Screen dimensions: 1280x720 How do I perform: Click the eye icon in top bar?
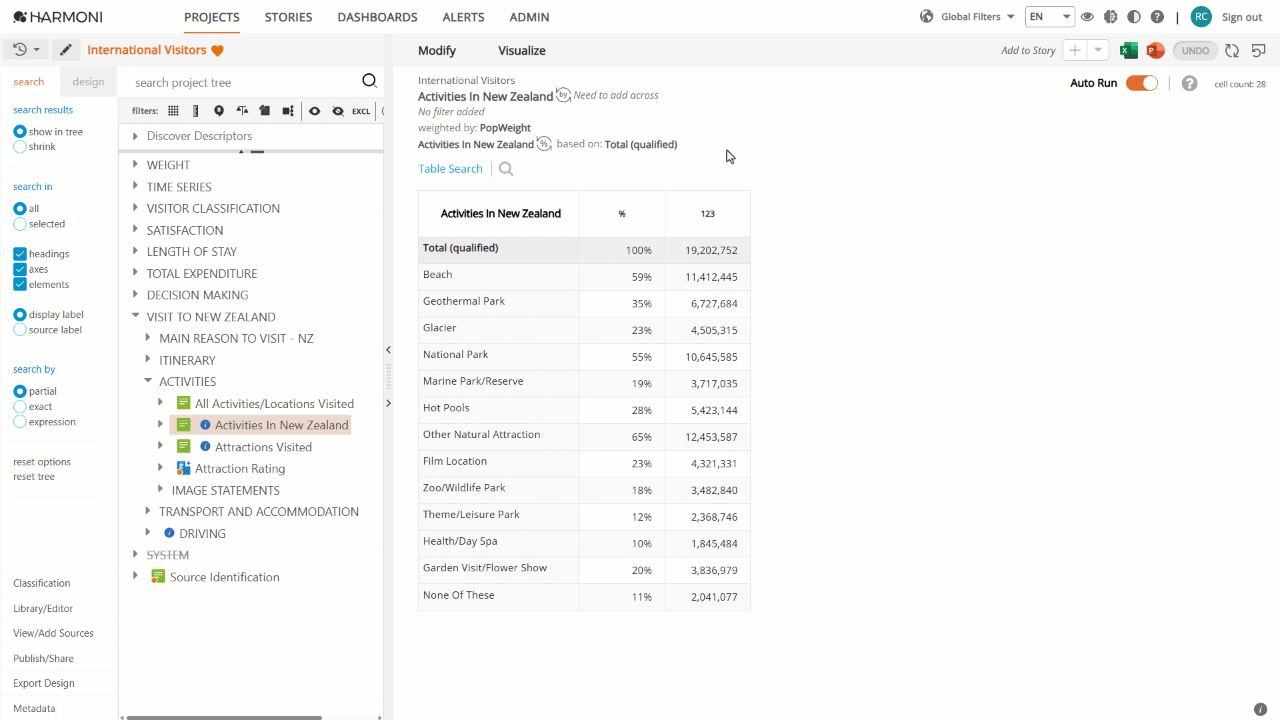pyautogui.click(x=1087, y=17)
